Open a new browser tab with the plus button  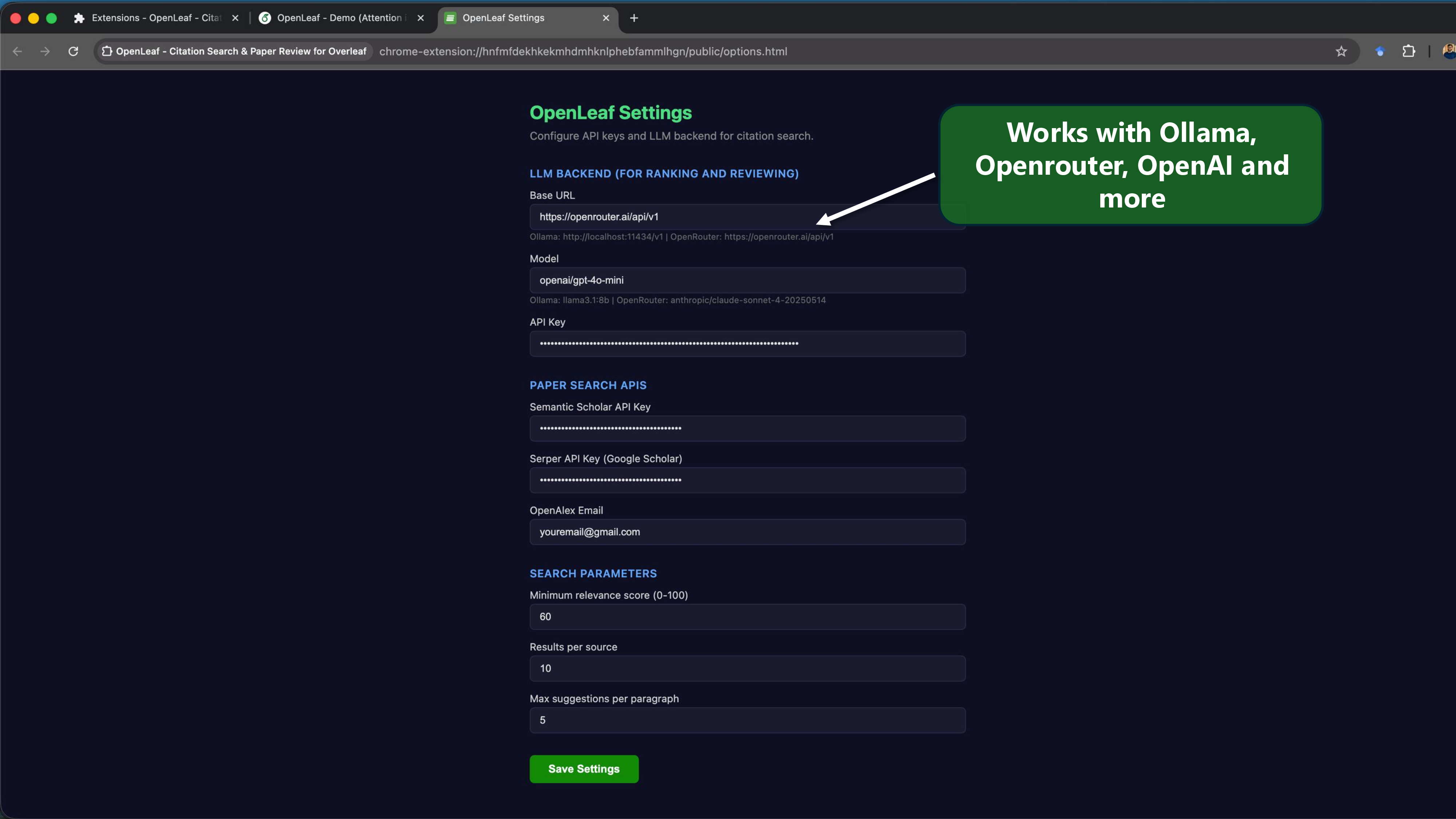[634, 18]
